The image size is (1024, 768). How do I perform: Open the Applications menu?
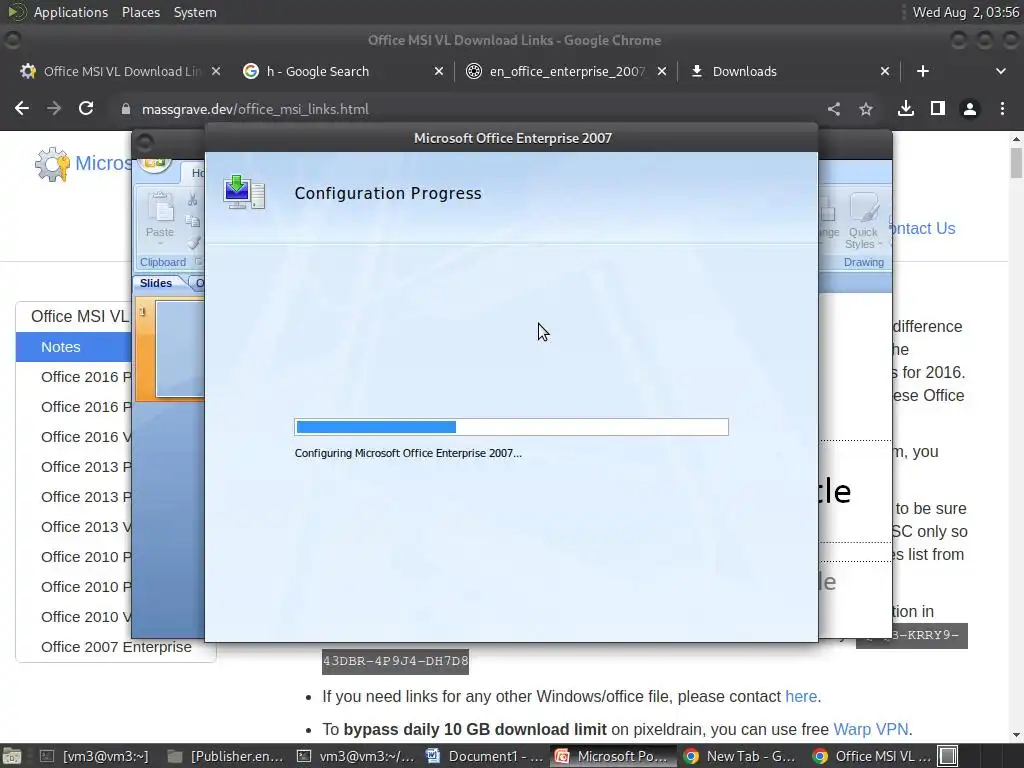(71, 12)
